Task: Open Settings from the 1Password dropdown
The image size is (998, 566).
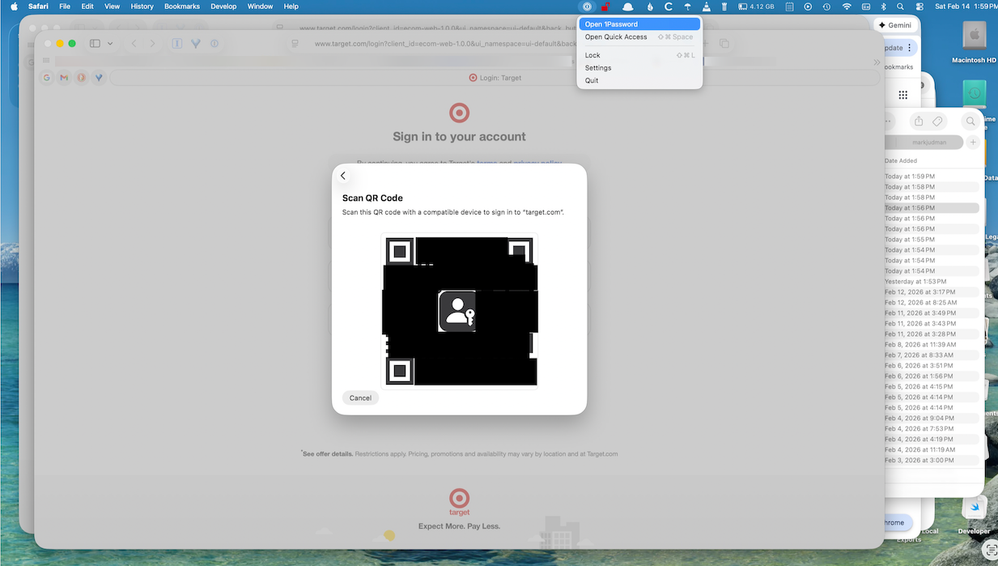Action: (598, 68)
